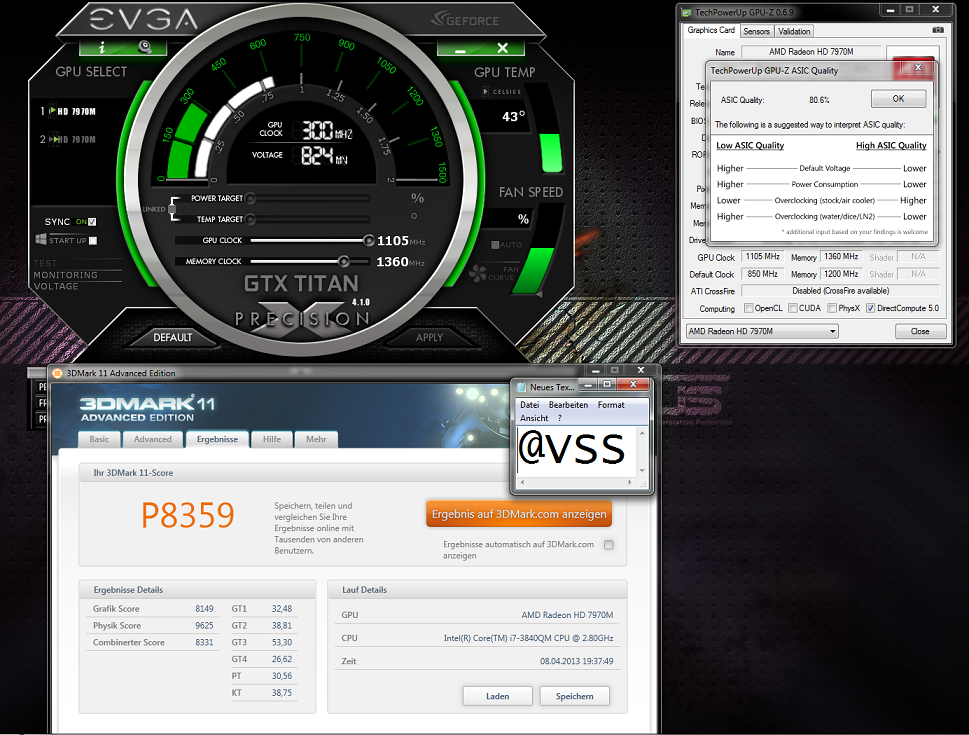Switch to the Advanced tab in 3DMark
This screenshot has width=969, height=735.
tap(153, 440)
